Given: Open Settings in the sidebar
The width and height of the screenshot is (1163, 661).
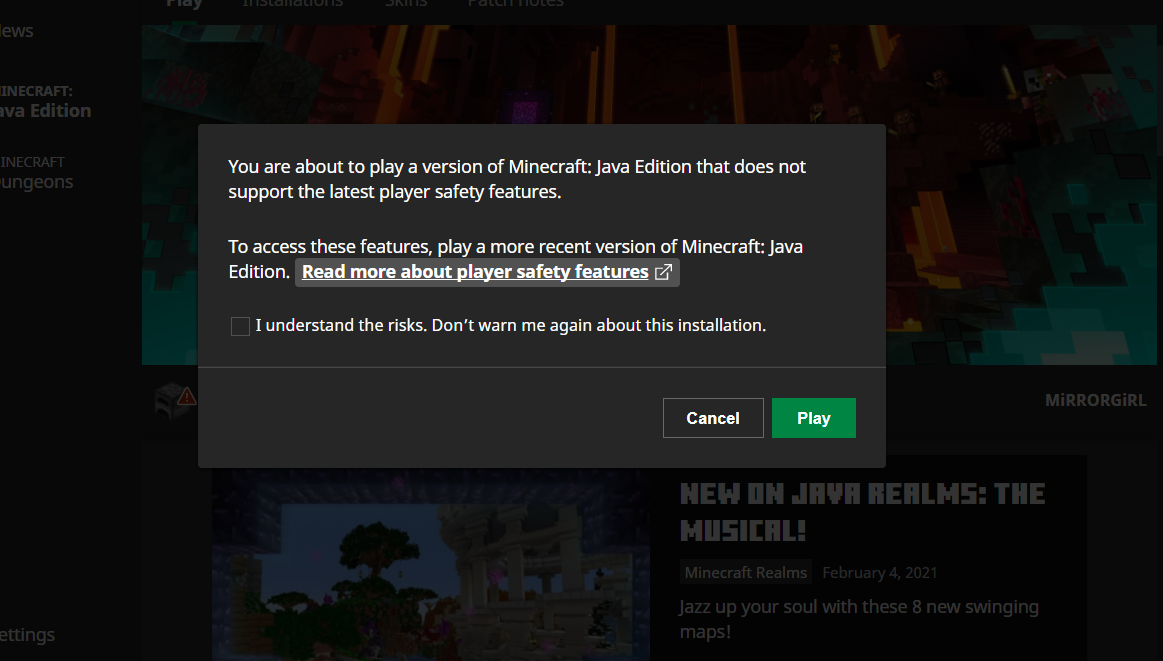Looking at the screenshot, I should pyautogui.click(x=27, y=635).
